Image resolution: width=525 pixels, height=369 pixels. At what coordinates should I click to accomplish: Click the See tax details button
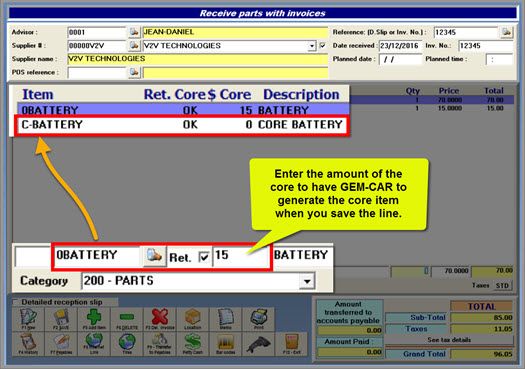[x=449, y=340]
